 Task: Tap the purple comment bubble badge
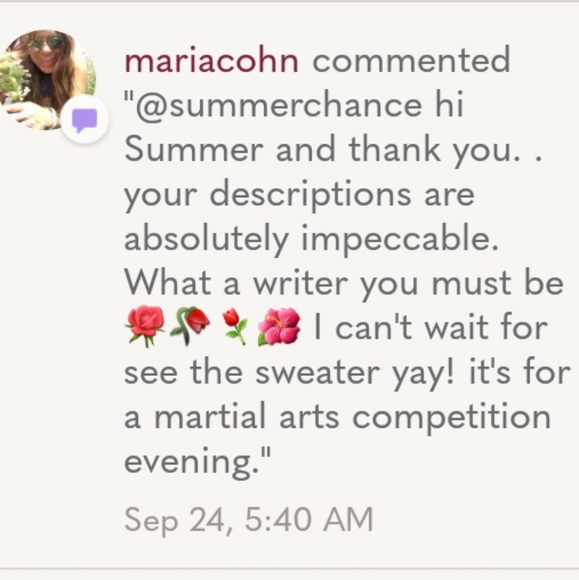click(x=85, y=119)
